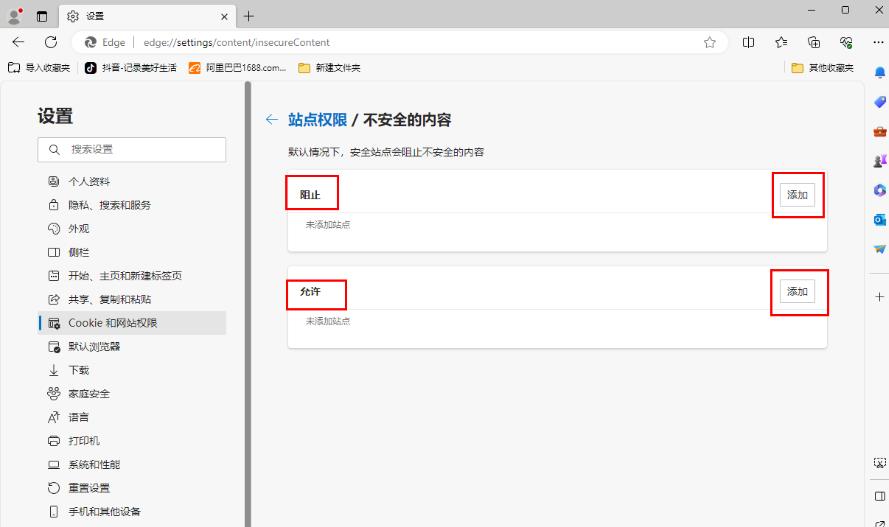Click screenshot icon at sidebar bottom
The height and width of the screenshot is (527, 889).
tap(879, 464)
